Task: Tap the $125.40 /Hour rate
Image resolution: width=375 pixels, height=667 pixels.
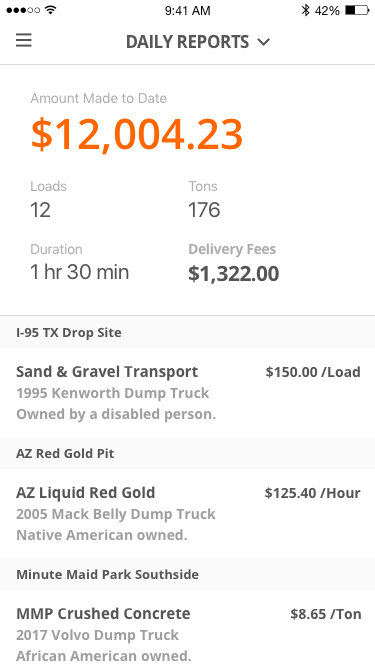Action: click(x=312, y=493)
